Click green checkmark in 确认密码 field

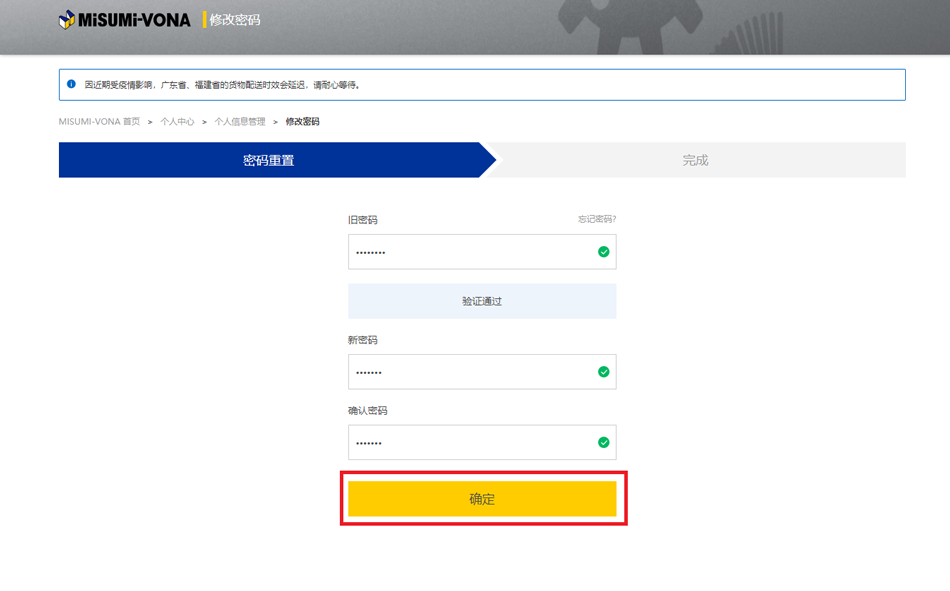tap(603, 442)
